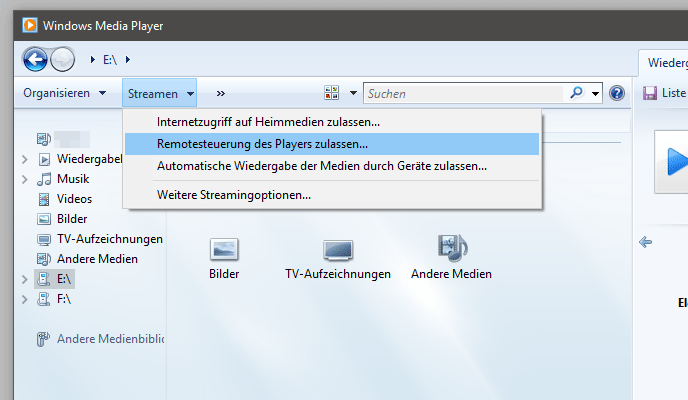The image size is (688, 400).
Task: Open the Bilder library icon in content pane
Action: pyautogui.click(x=224, y=249)
